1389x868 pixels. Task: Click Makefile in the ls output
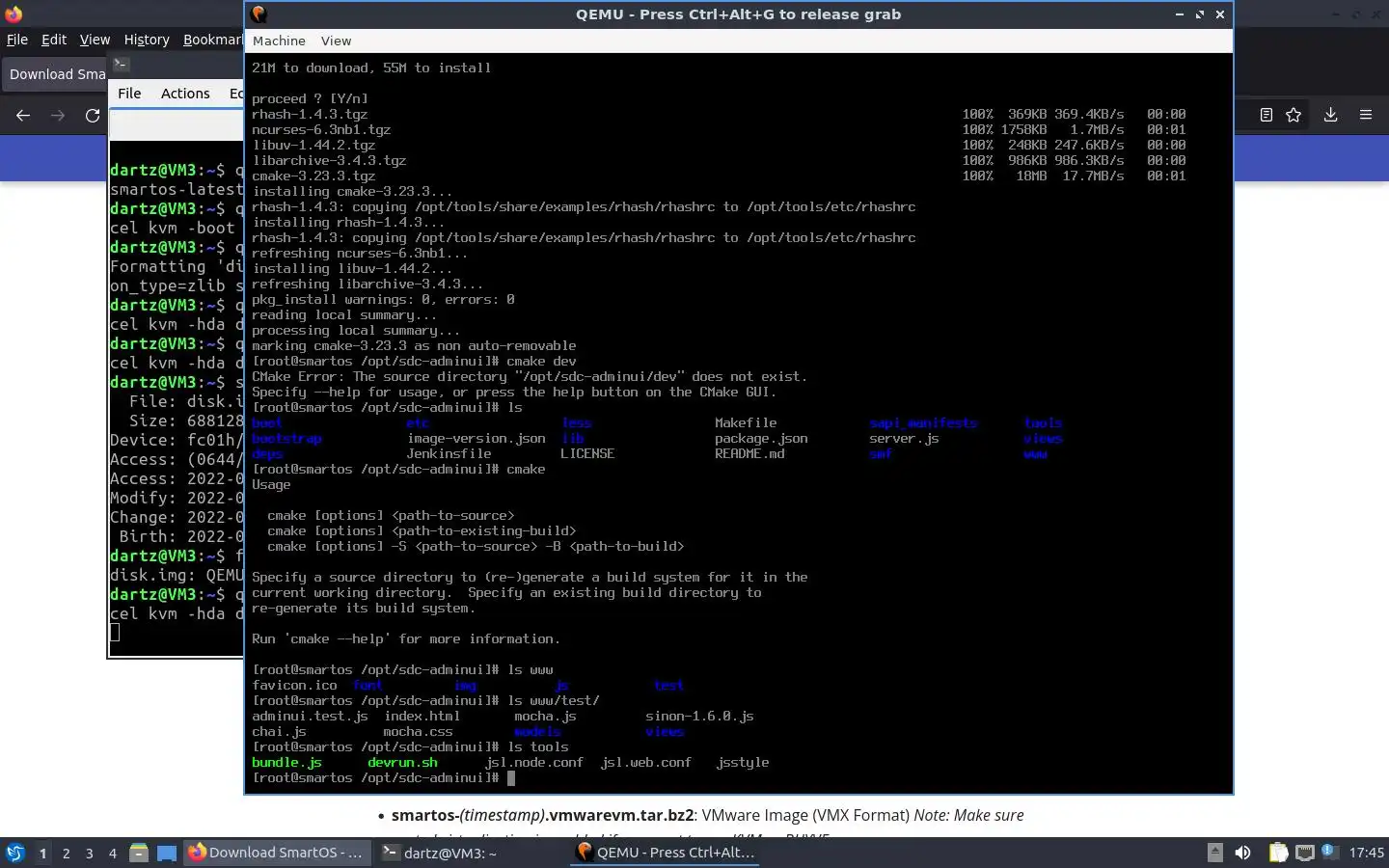[x=746, y=422]
